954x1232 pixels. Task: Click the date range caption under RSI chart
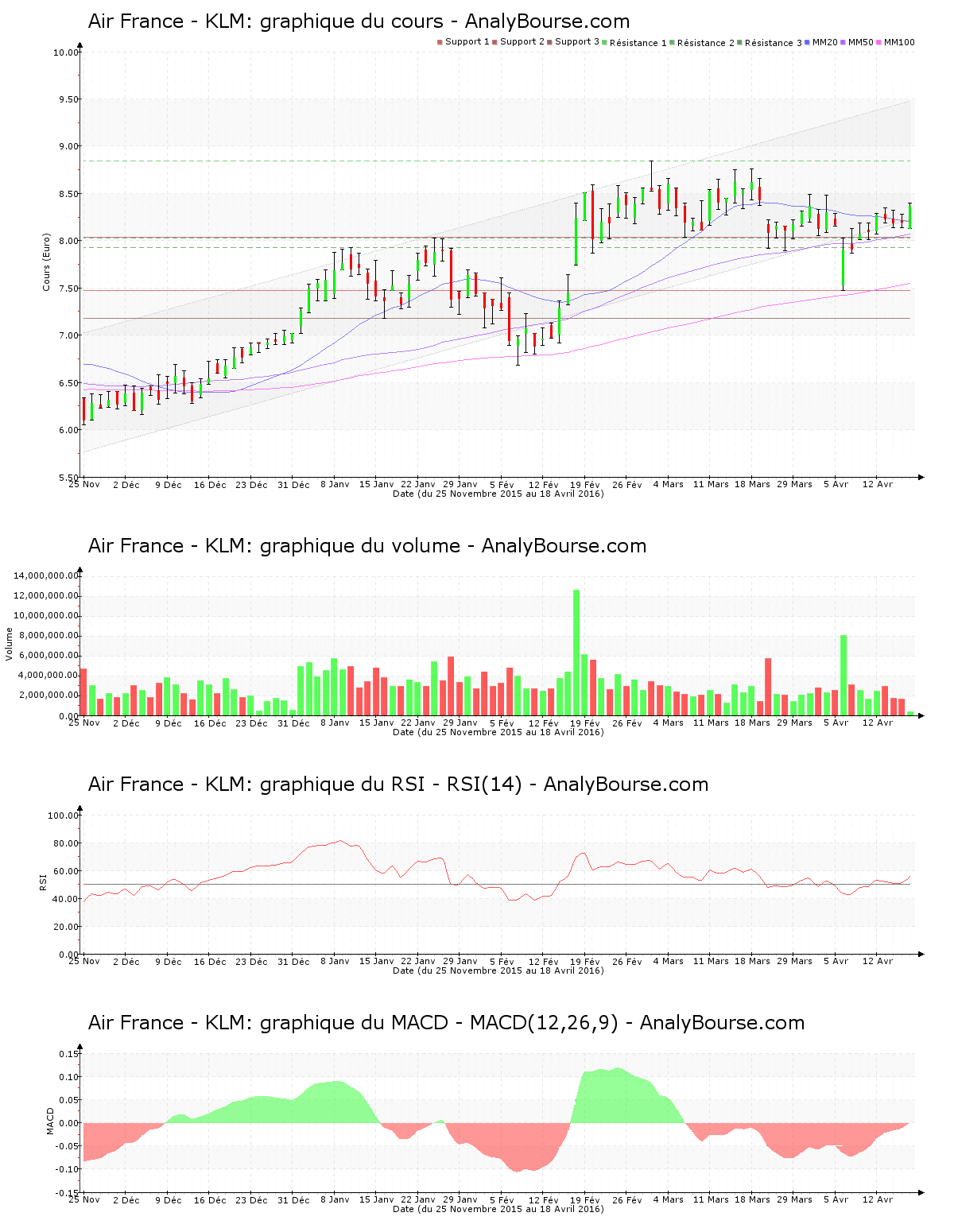point(498,970)
